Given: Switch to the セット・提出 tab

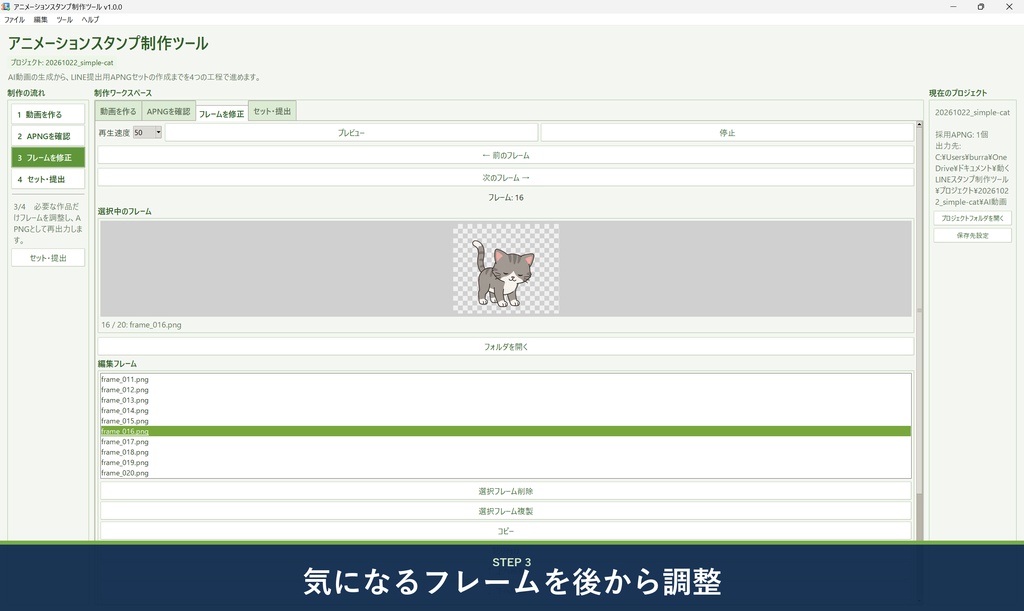Looking at the screenshot, I should [272, 112].
